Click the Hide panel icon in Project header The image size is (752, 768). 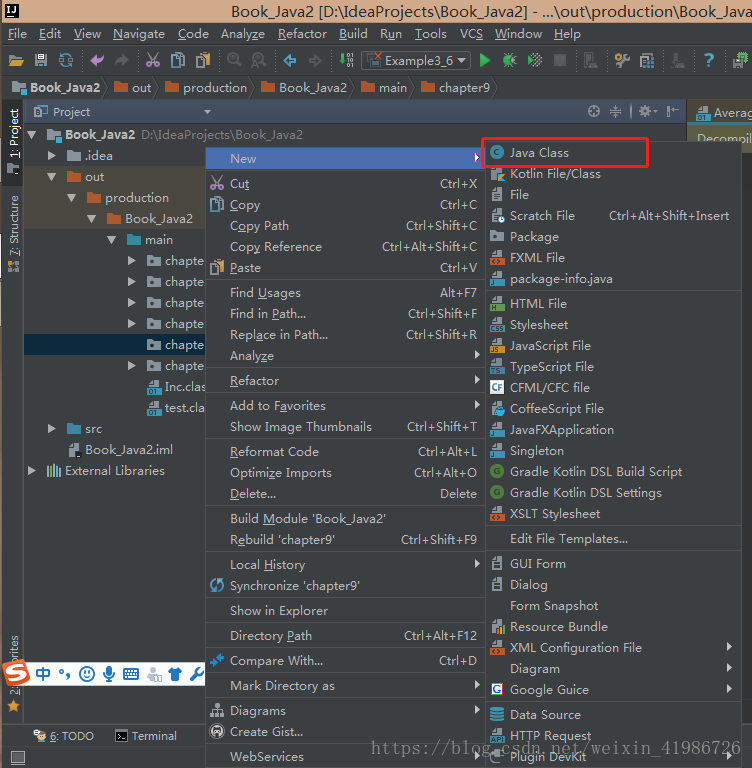[x=673, y=112]
